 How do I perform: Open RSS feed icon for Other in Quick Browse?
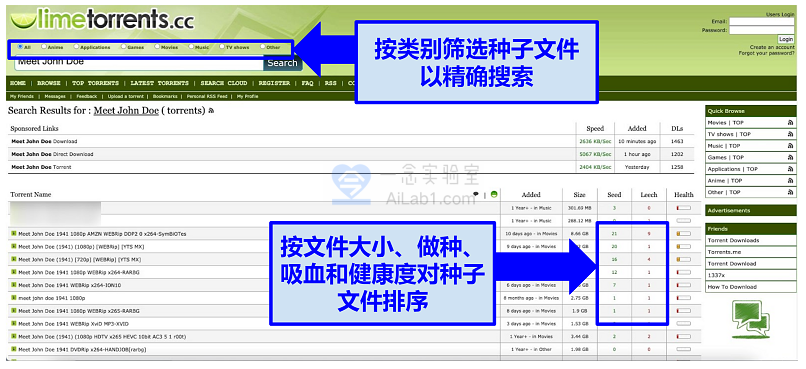point(791,192)
